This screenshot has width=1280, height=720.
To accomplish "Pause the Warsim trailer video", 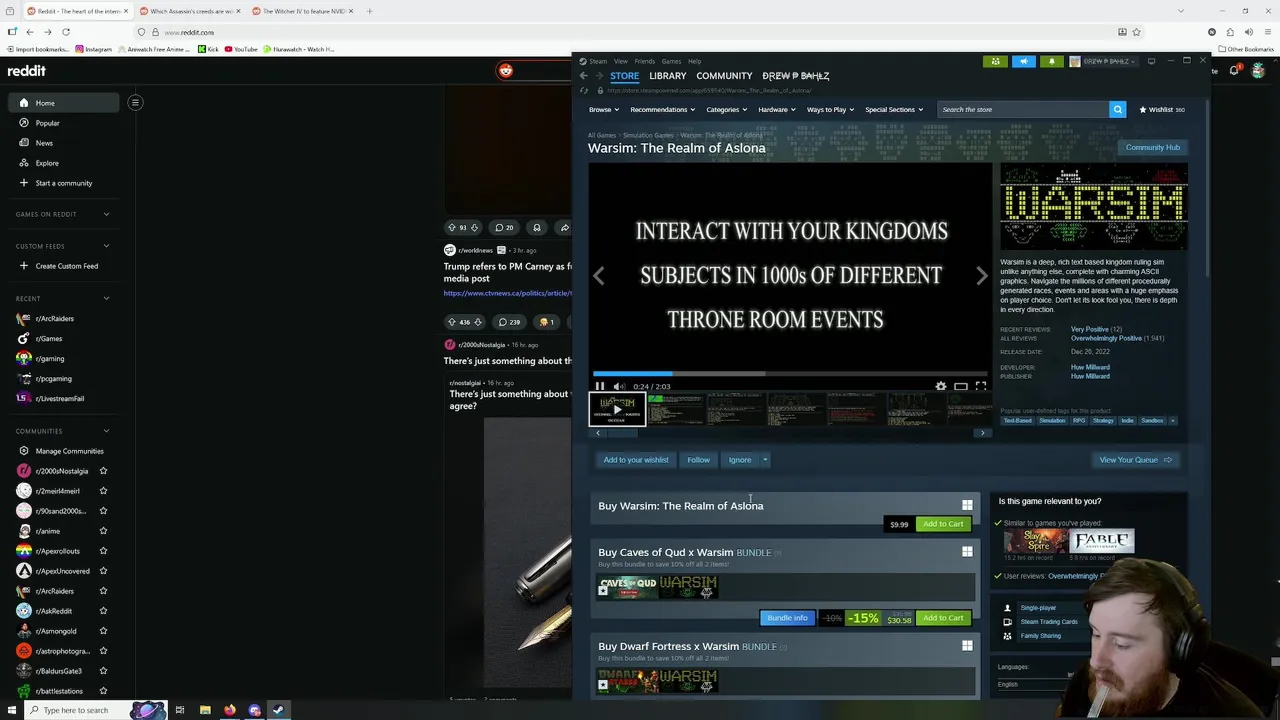I will click(600, 386).
